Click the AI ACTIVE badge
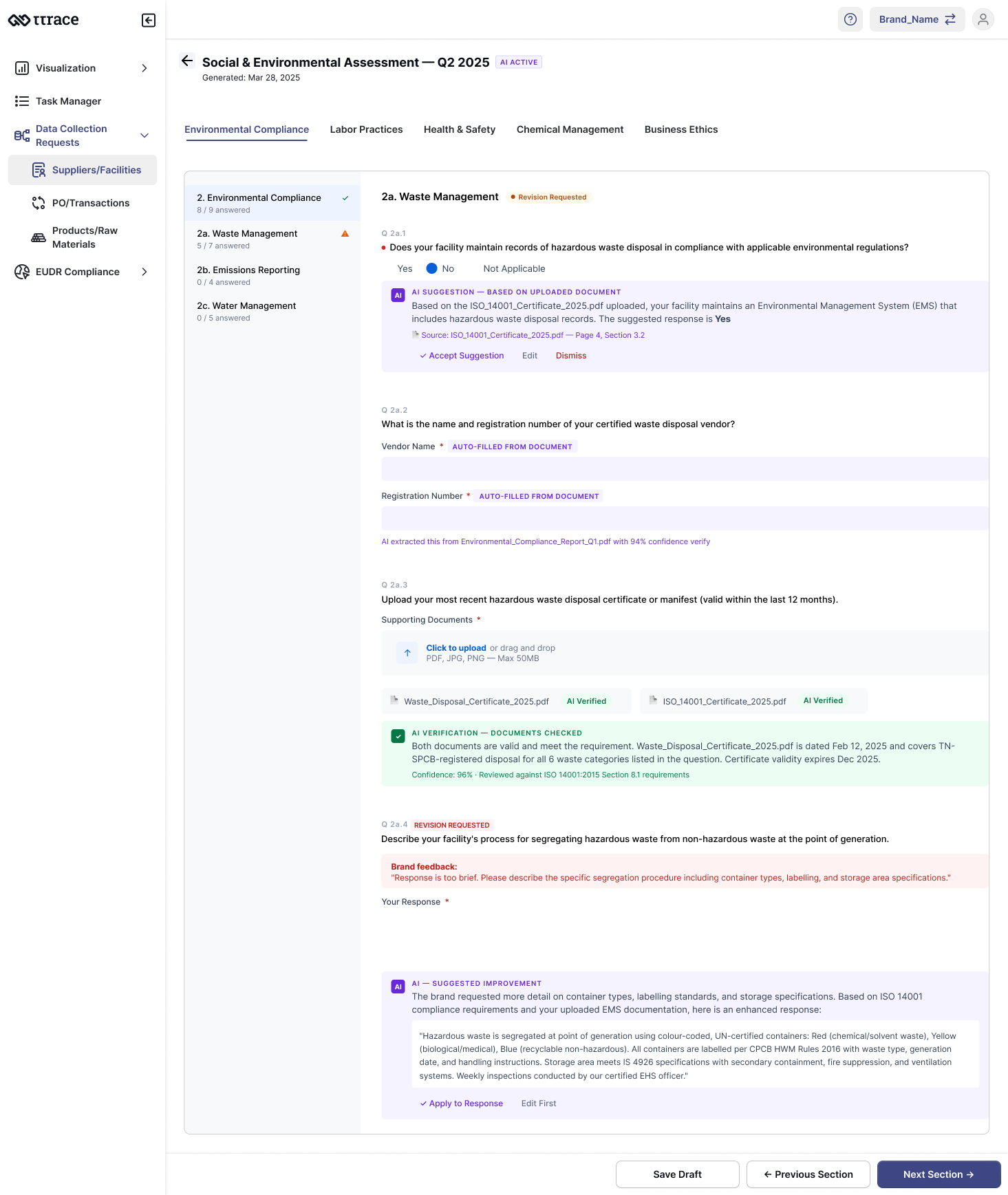This screenshot has height=1195, width=1008. click(x=519, y=62)
